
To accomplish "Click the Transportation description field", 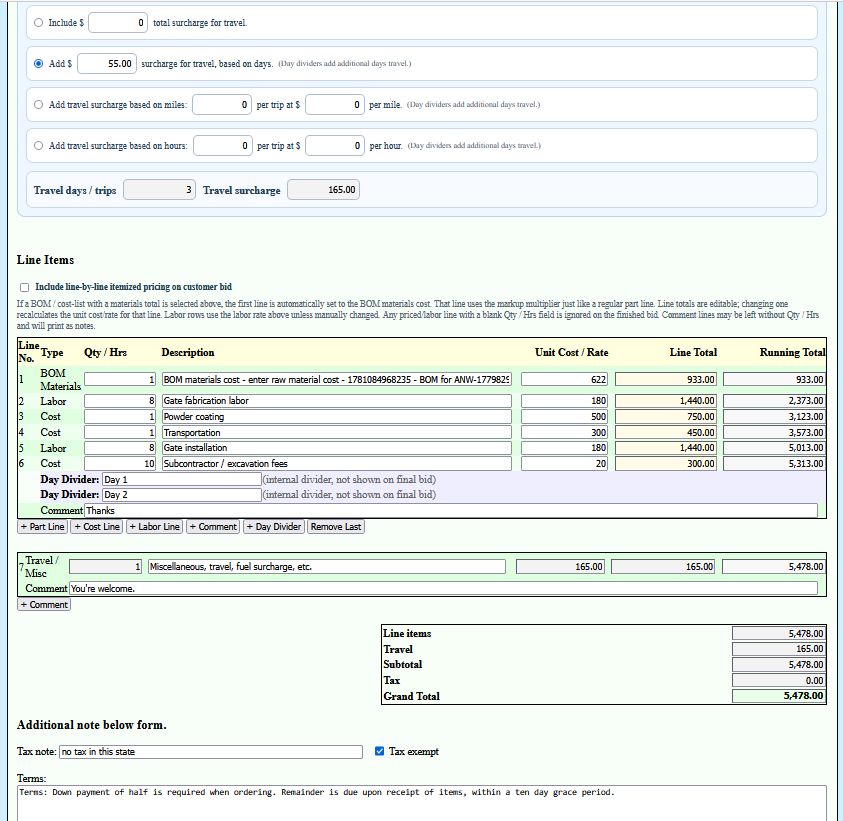I will point(337,432).
